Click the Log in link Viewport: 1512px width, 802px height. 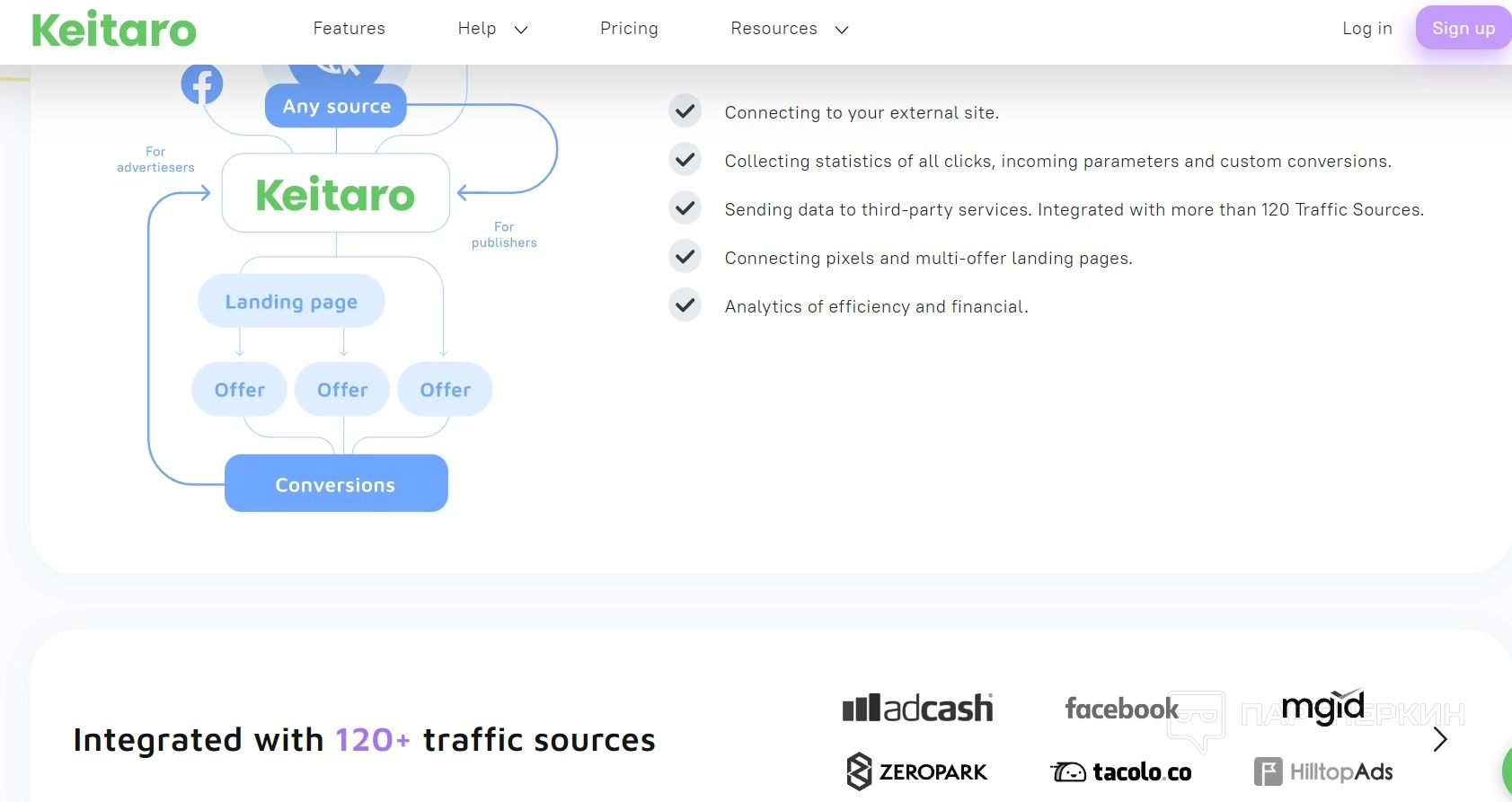(1367, 29)
